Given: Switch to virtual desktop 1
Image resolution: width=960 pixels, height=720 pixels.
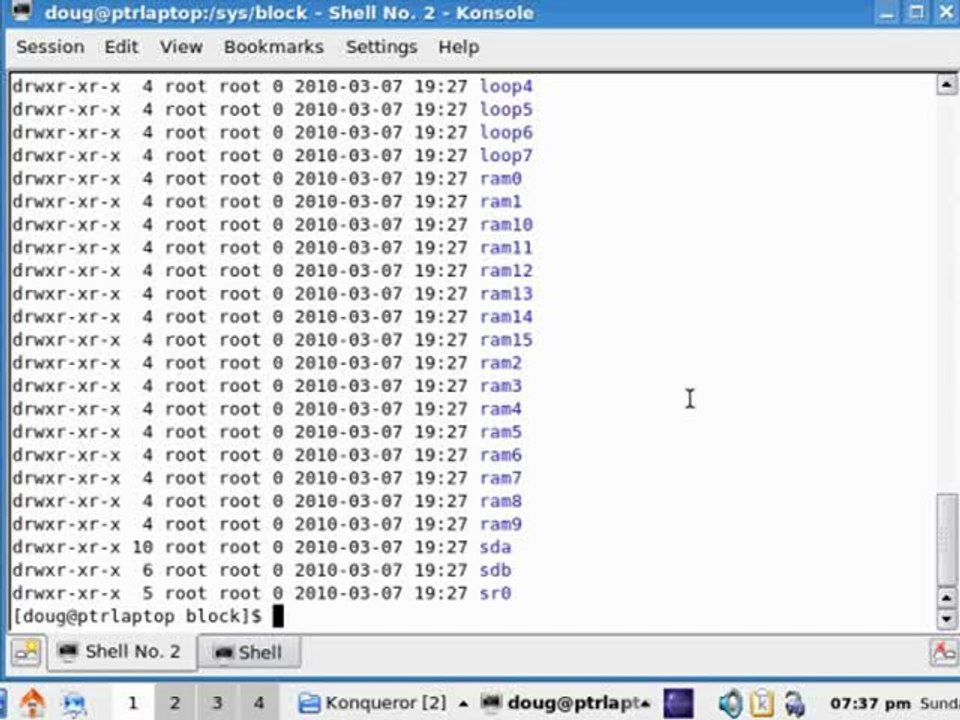Looking at the screenshot, I should (132, 703).
